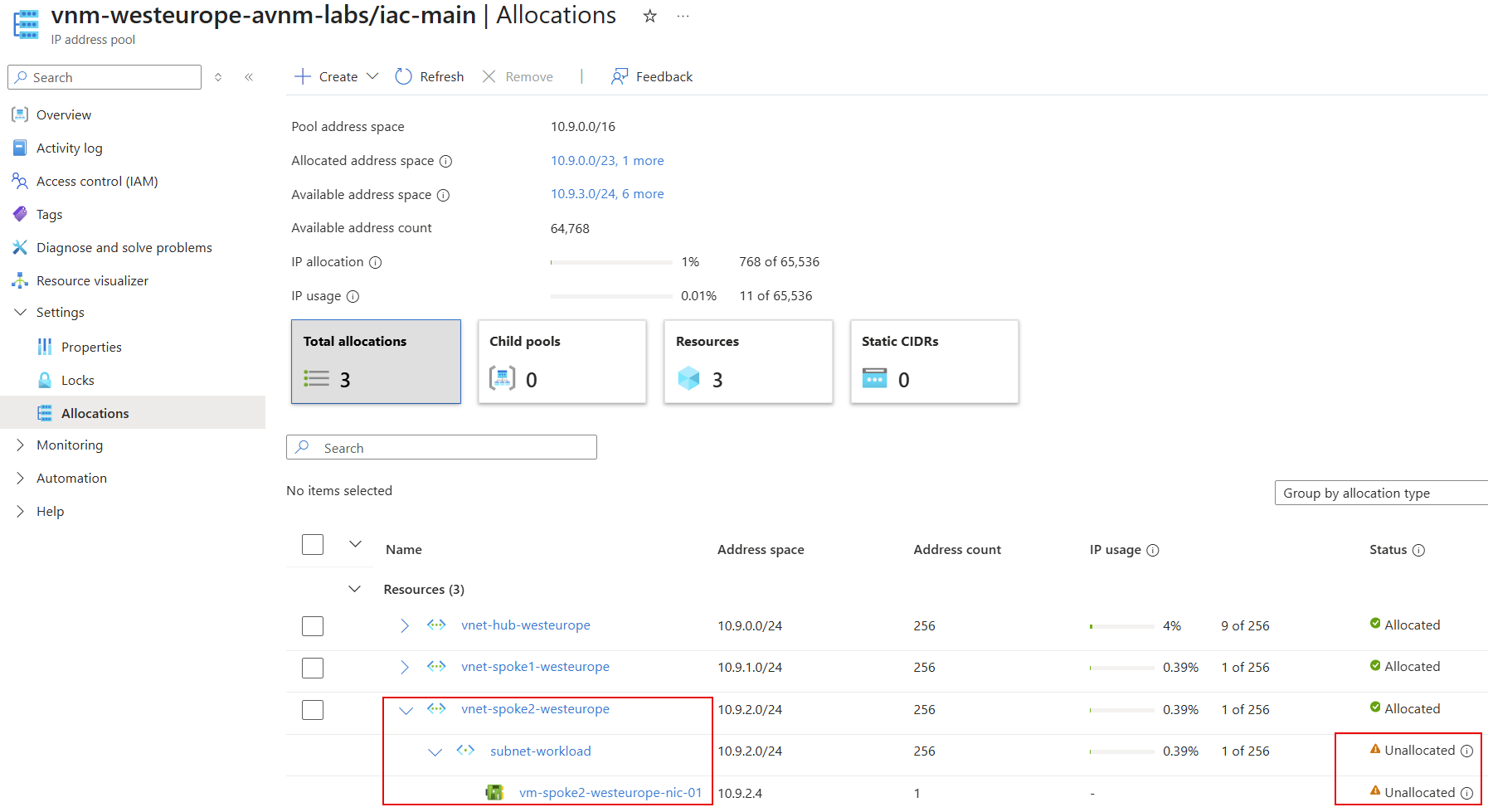Select the Locks settings icon
The width and height of the screenshot is (1488, 812).
(x=45, y=379)
